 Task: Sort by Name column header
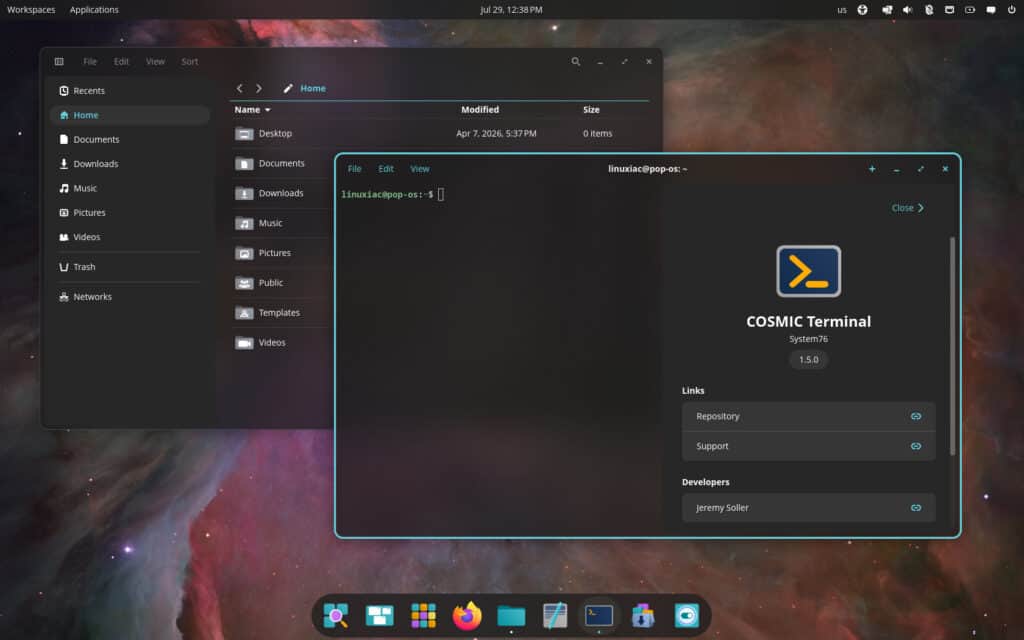[x=252, y=110]
